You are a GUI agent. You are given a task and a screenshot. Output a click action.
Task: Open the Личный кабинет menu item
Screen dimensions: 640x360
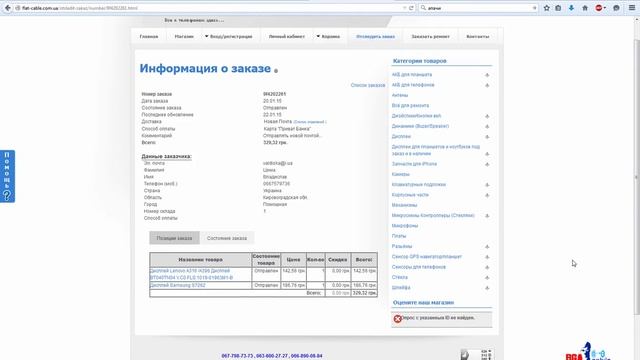coord(287,36)
